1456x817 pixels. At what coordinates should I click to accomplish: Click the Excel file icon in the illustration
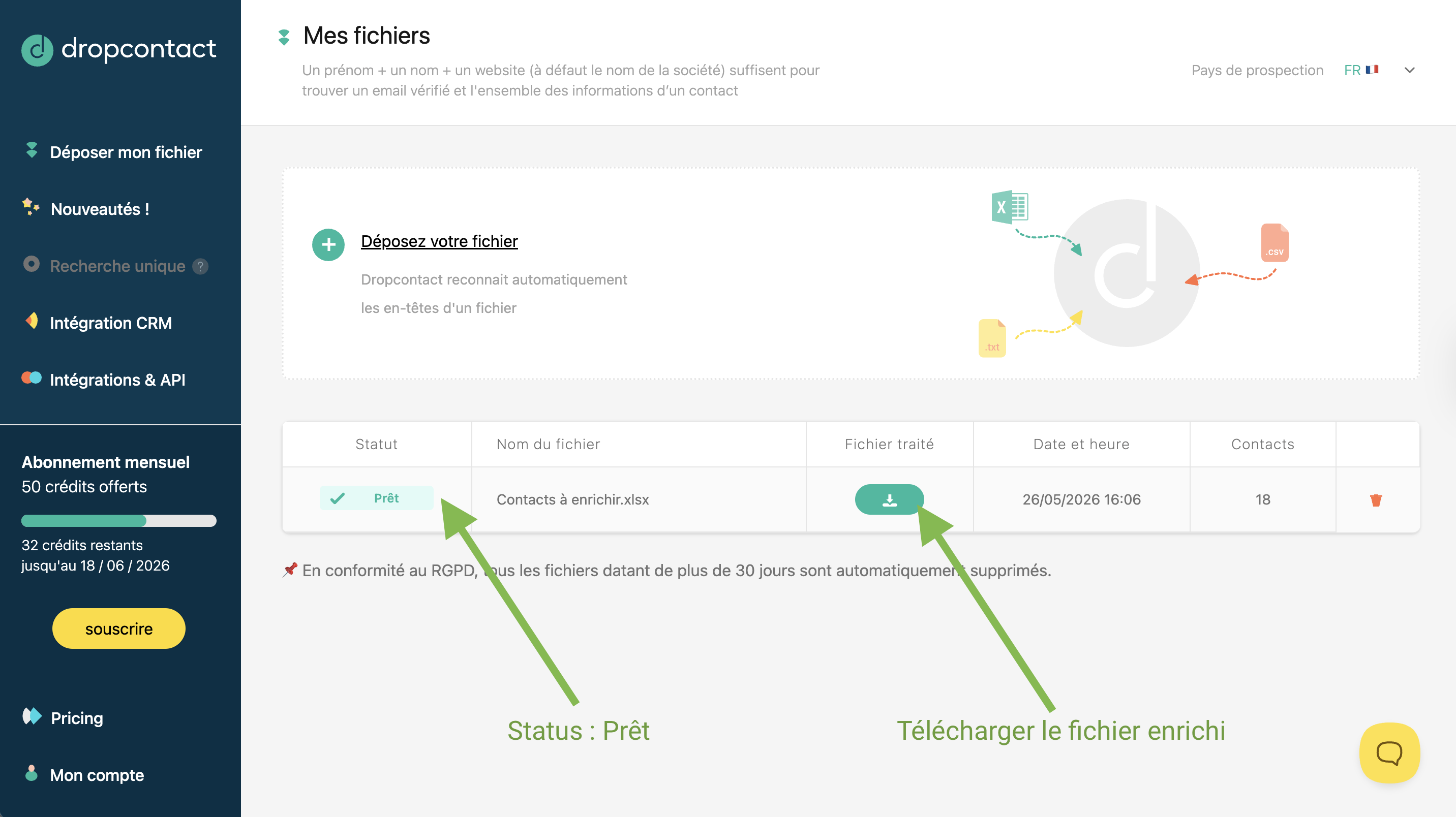click(1010, 207)
